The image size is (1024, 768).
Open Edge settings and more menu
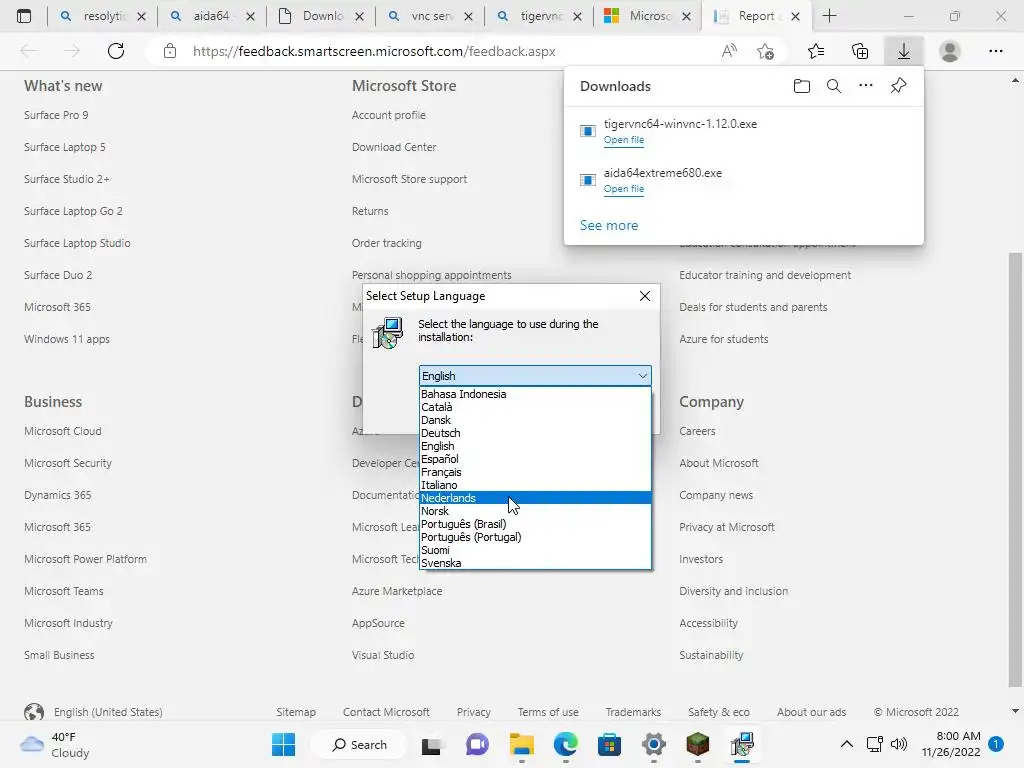pyautogui.click(x=995, y=51)
